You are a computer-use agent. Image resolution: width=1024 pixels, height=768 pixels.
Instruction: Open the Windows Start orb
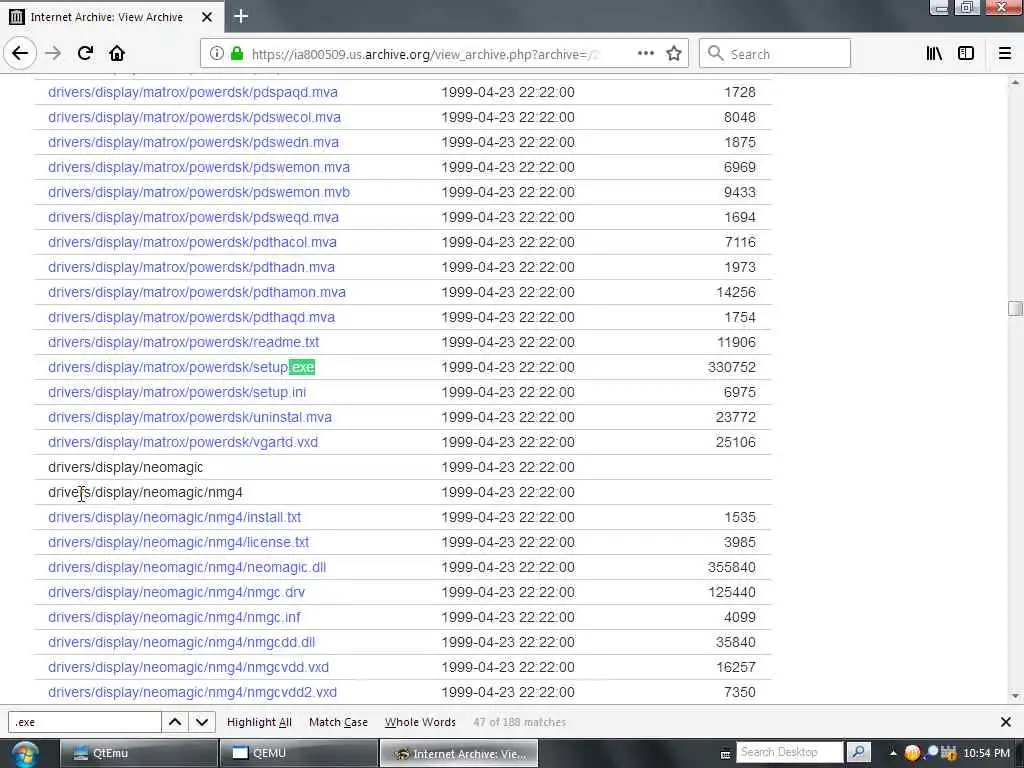[24, 754]
